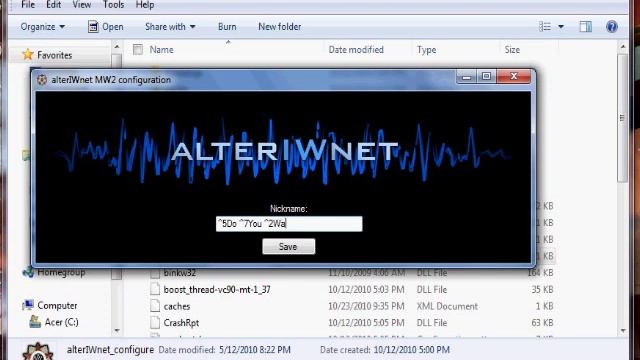
Task: Maximize the alterIWnet configuration dialog
Action: (x=486, y=76)
